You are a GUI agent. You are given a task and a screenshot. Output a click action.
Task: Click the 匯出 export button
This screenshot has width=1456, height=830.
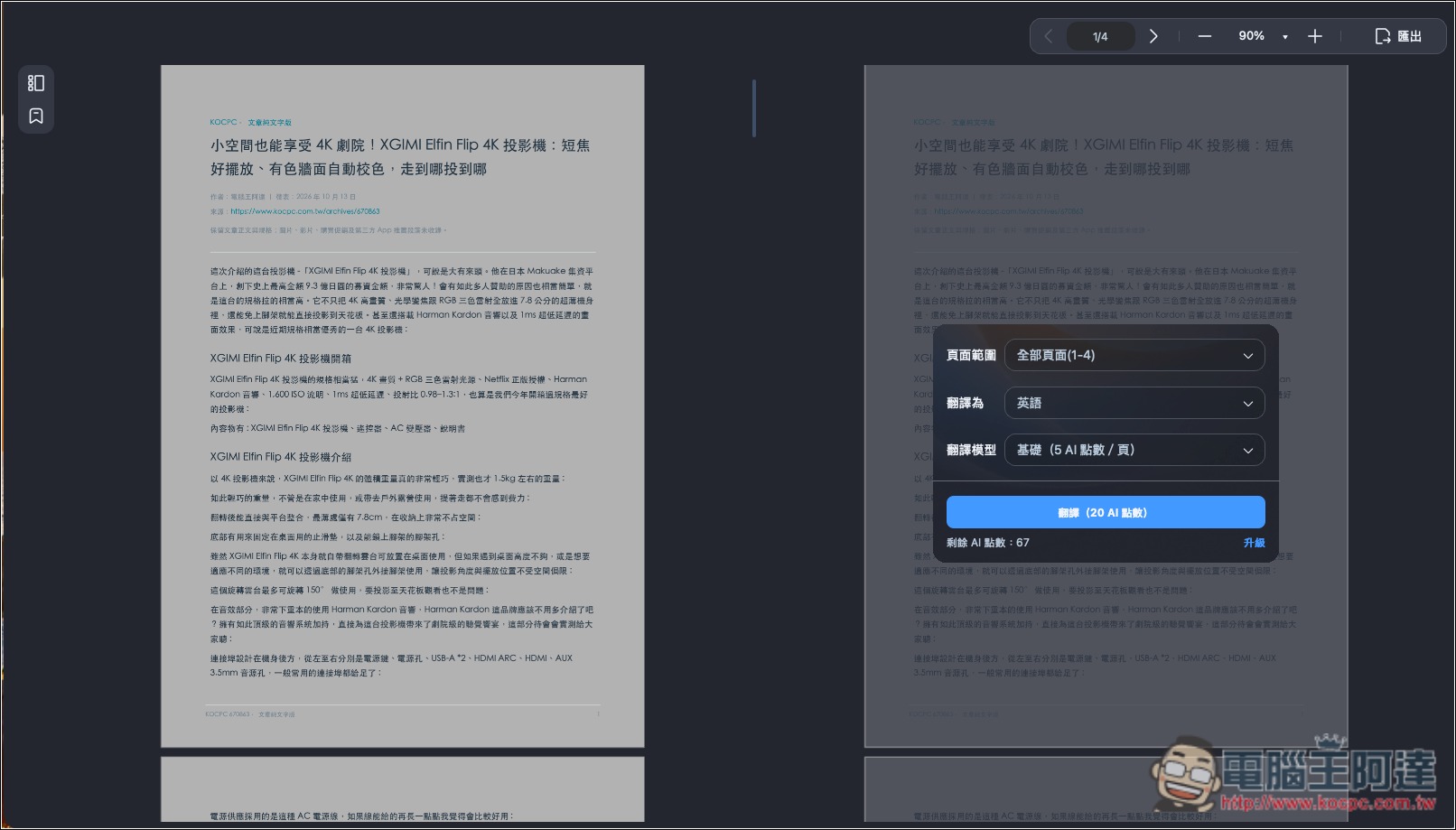click(x=1398, y=36)
